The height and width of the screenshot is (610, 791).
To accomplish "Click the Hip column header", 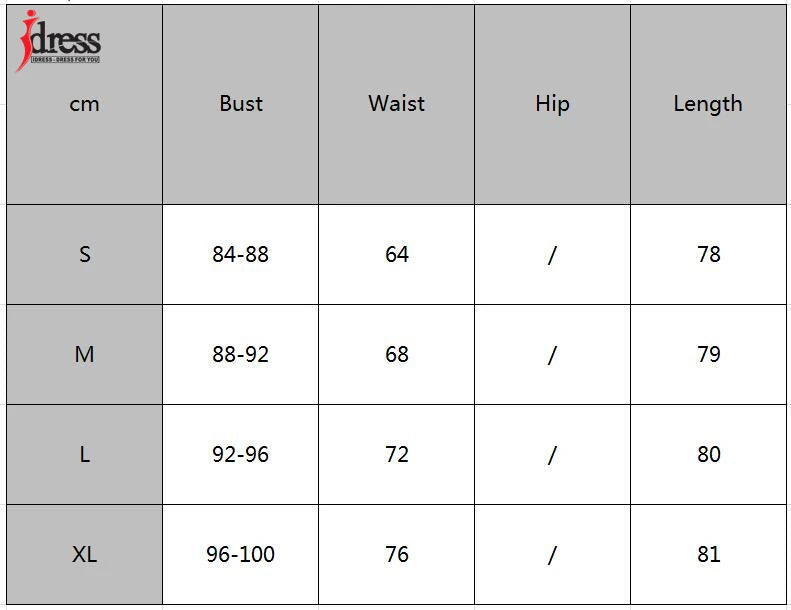I will (x=552, y=104).
